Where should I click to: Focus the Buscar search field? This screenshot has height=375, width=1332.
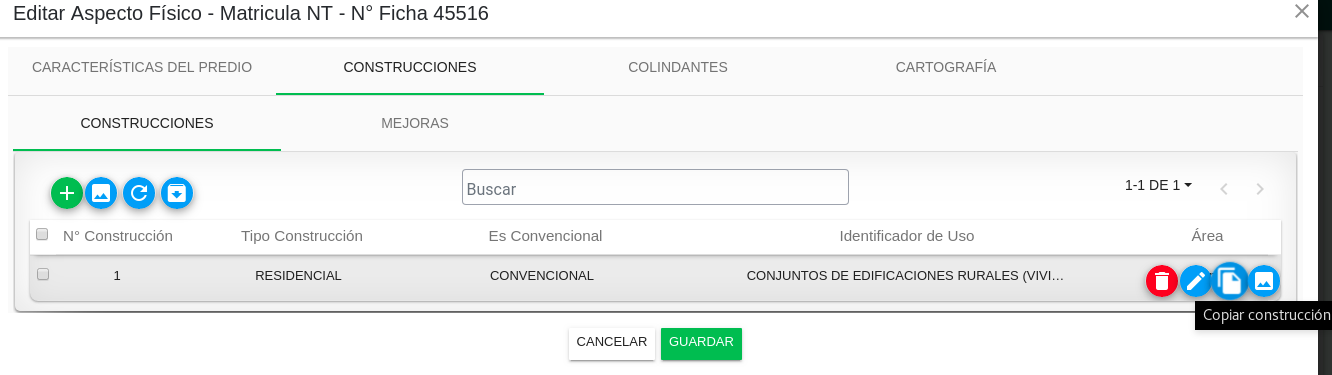tap(655, 187)
